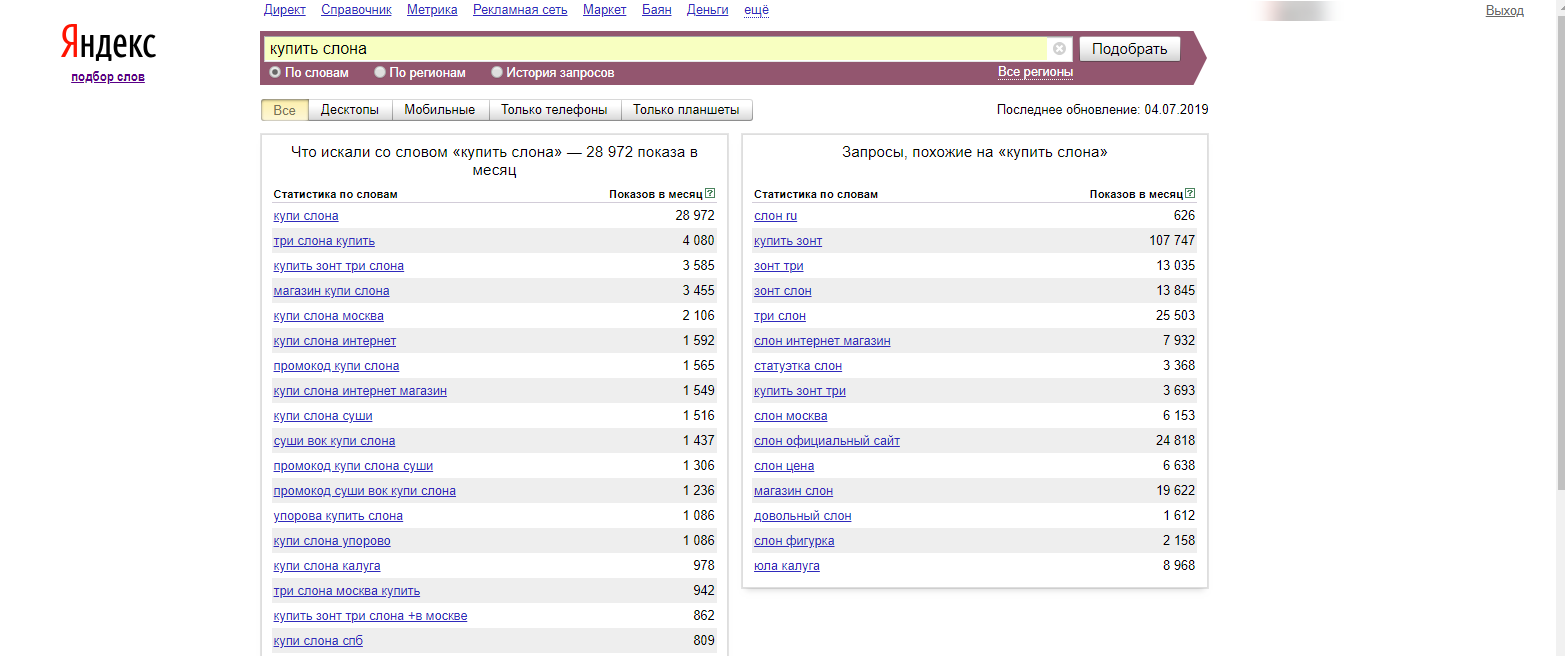1565x656 pixels.
Task: Select the 'По словам' radio button
Action: [x=275, y=72]
